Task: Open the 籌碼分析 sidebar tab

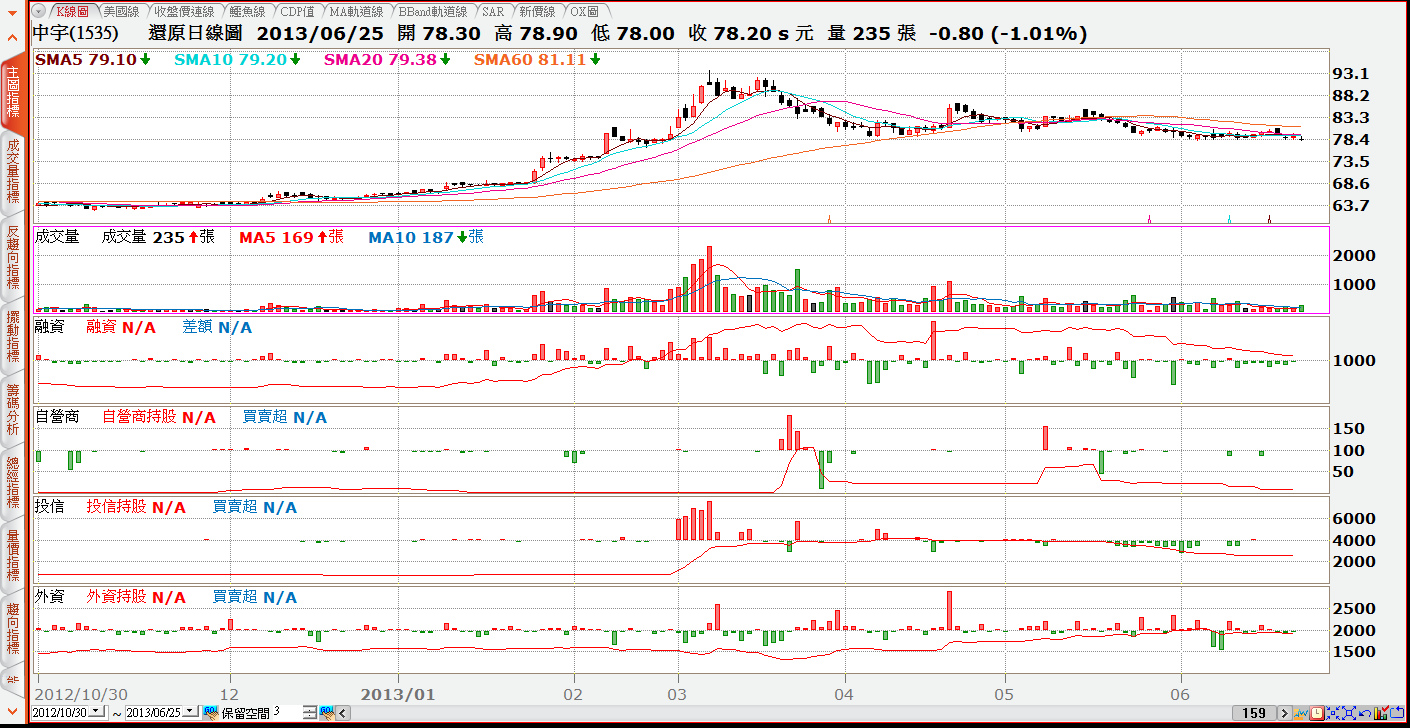Action: pyautogui.click(x=13, y=410)
